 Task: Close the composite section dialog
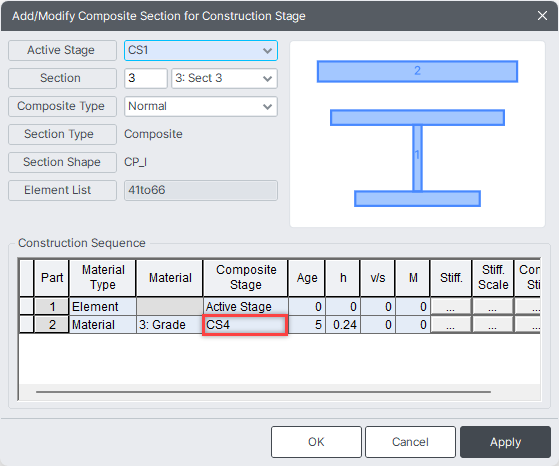coord(542,16)
